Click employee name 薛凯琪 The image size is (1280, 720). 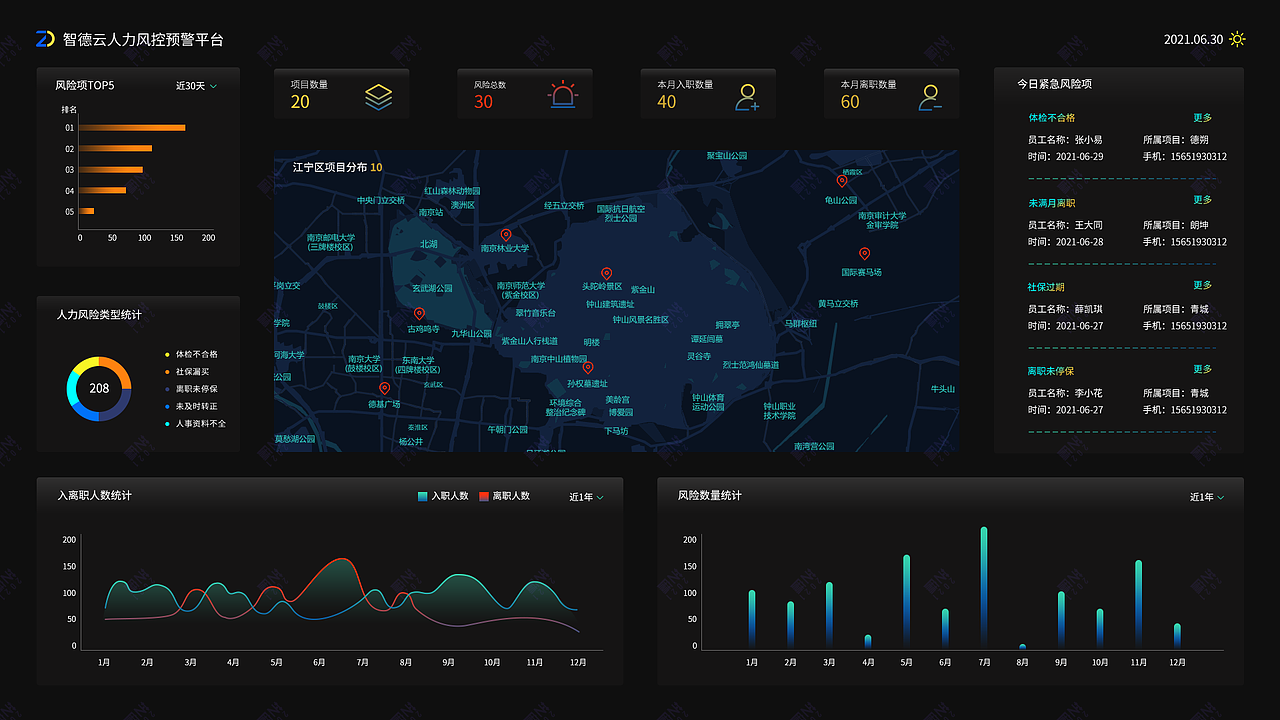1089,309
